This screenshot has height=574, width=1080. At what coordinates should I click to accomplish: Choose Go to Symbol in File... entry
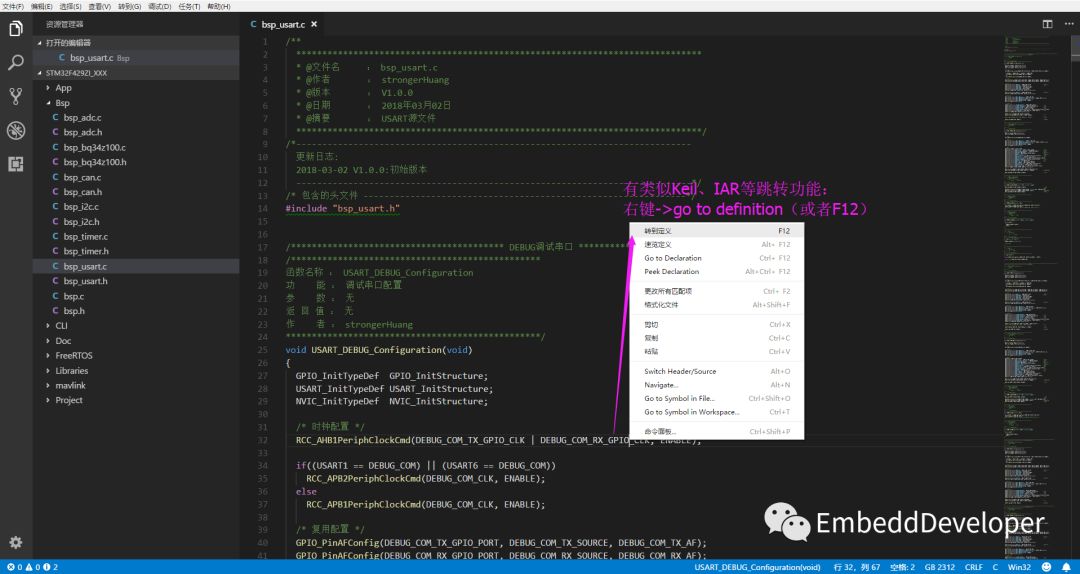pos(716,398)
